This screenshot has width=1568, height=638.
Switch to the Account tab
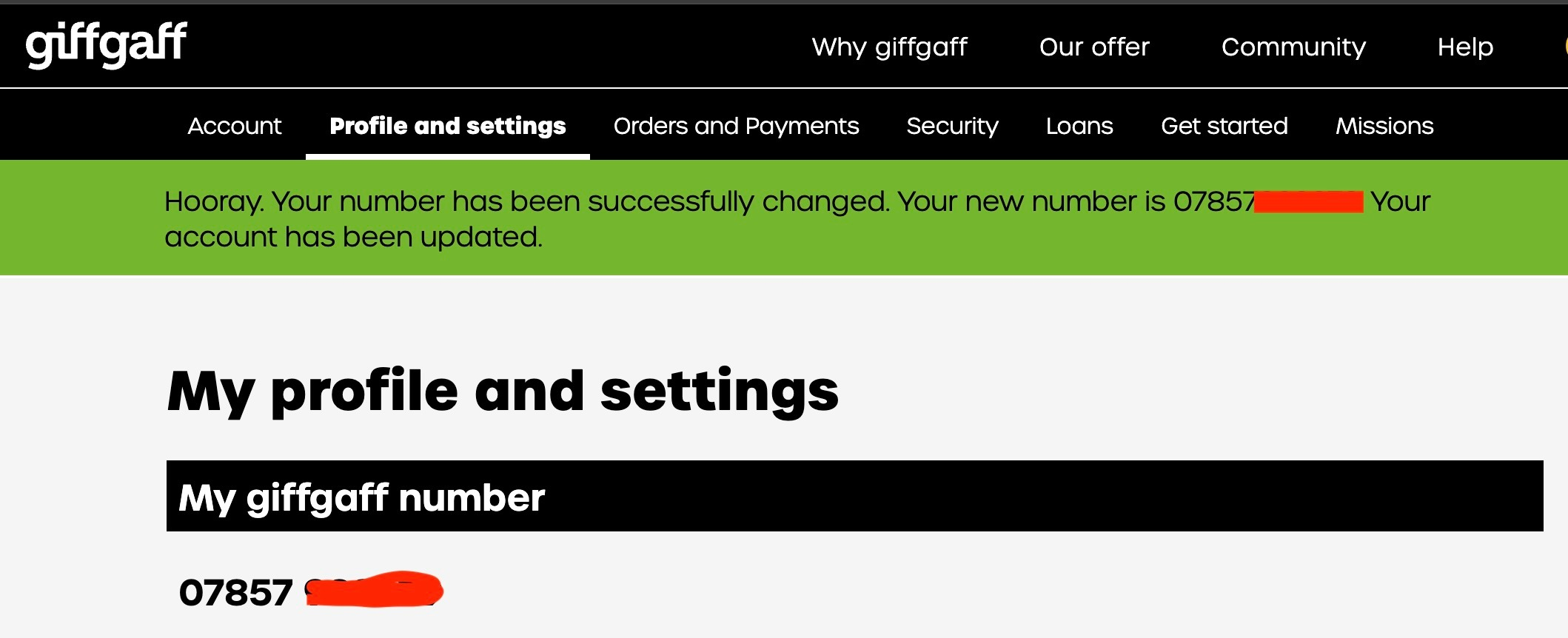coord(234,126)
